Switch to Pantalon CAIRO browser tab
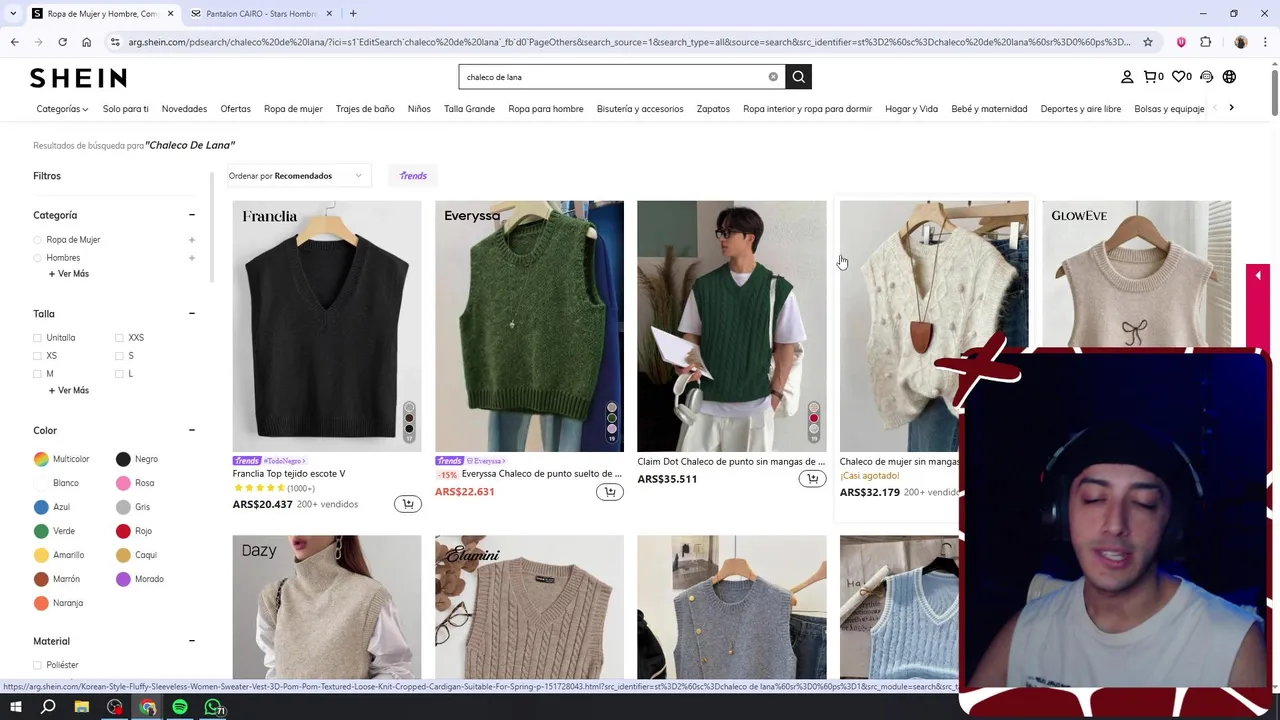1280x720 pixels. pyautogui.click(x=260, y=13)
